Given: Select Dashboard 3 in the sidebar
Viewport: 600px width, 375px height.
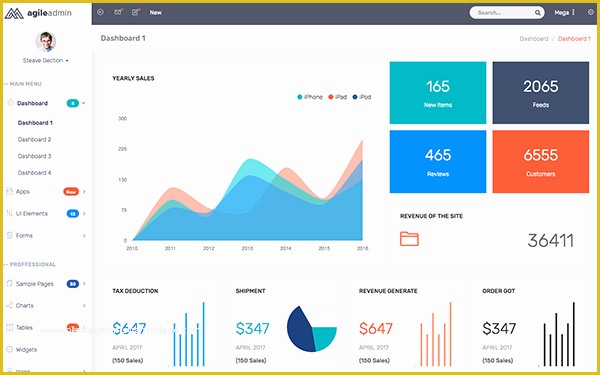Looking at the screenshot, I should [x=34, y=156].
